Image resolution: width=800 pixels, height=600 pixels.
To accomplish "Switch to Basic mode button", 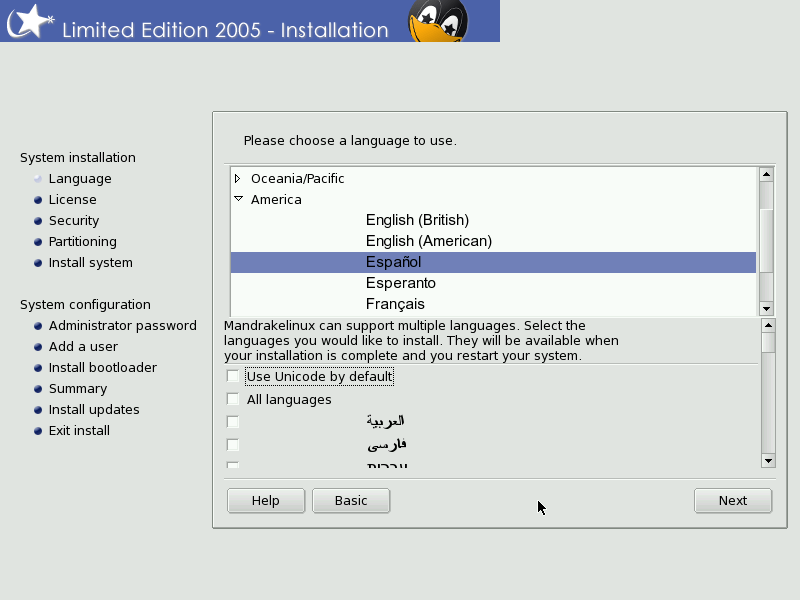I will (351, 501).
